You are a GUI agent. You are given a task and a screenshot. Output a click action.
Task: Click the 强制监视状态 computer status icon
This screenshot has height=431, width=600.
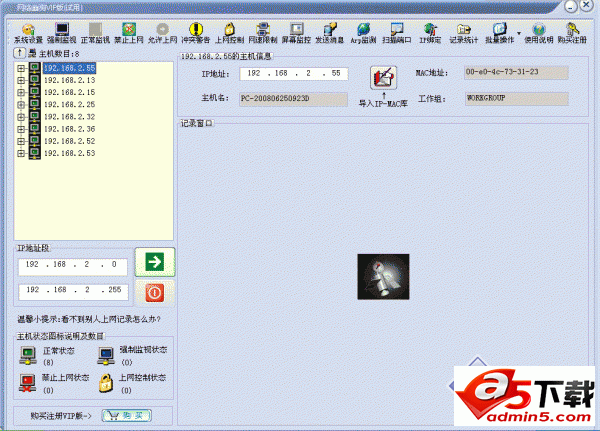106,355
